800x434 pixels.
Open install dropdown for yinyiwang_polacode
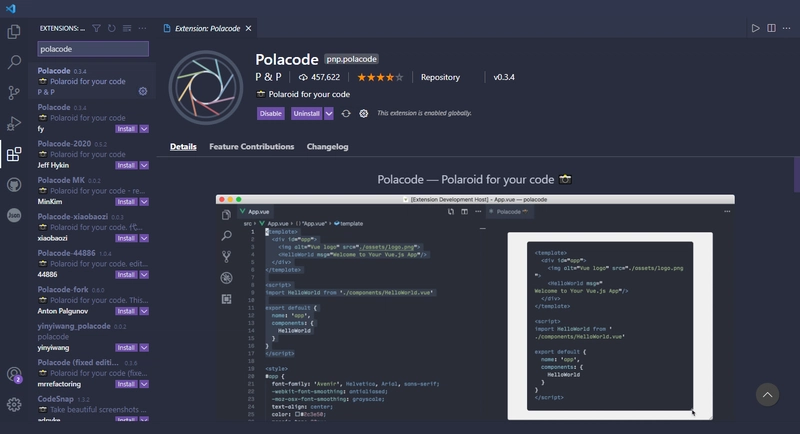pyautogui.click(x=144, y=348)
